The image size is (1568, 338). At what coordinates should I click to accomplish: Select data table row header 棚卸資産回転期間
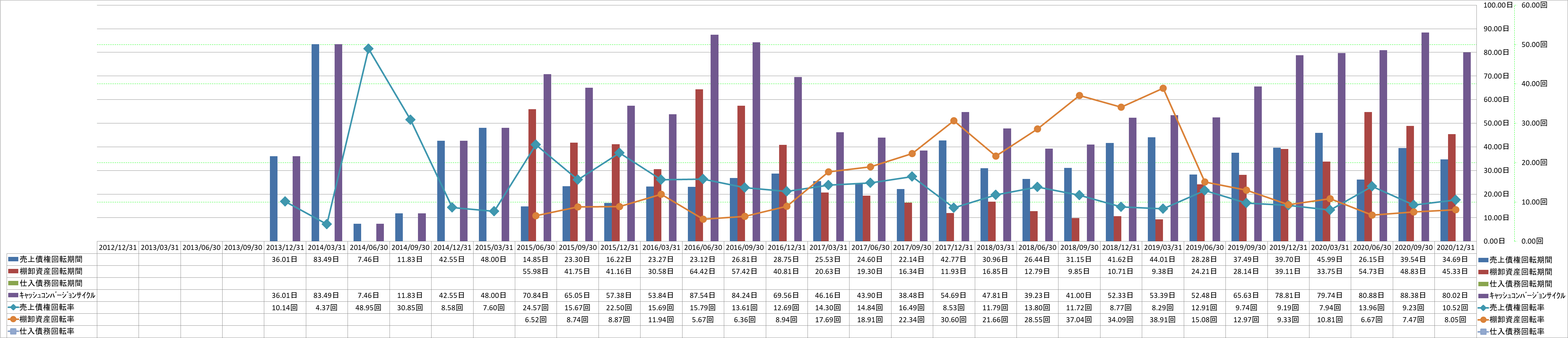click(x=46, y=272)
